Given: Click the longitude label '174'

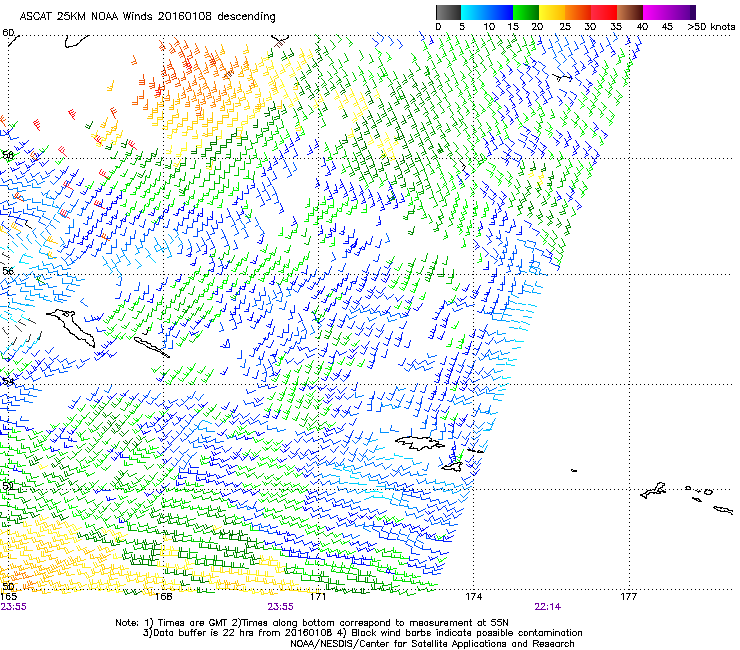Looking at the screenshot, I should pyautogui.click(x=473, y=597).
